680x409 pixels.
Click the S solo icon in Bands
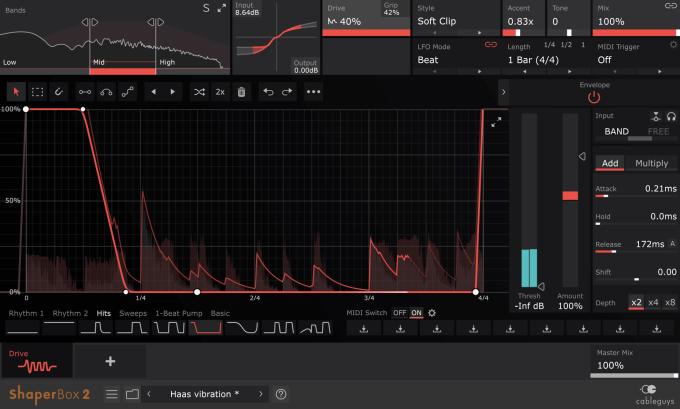point(206,8)
